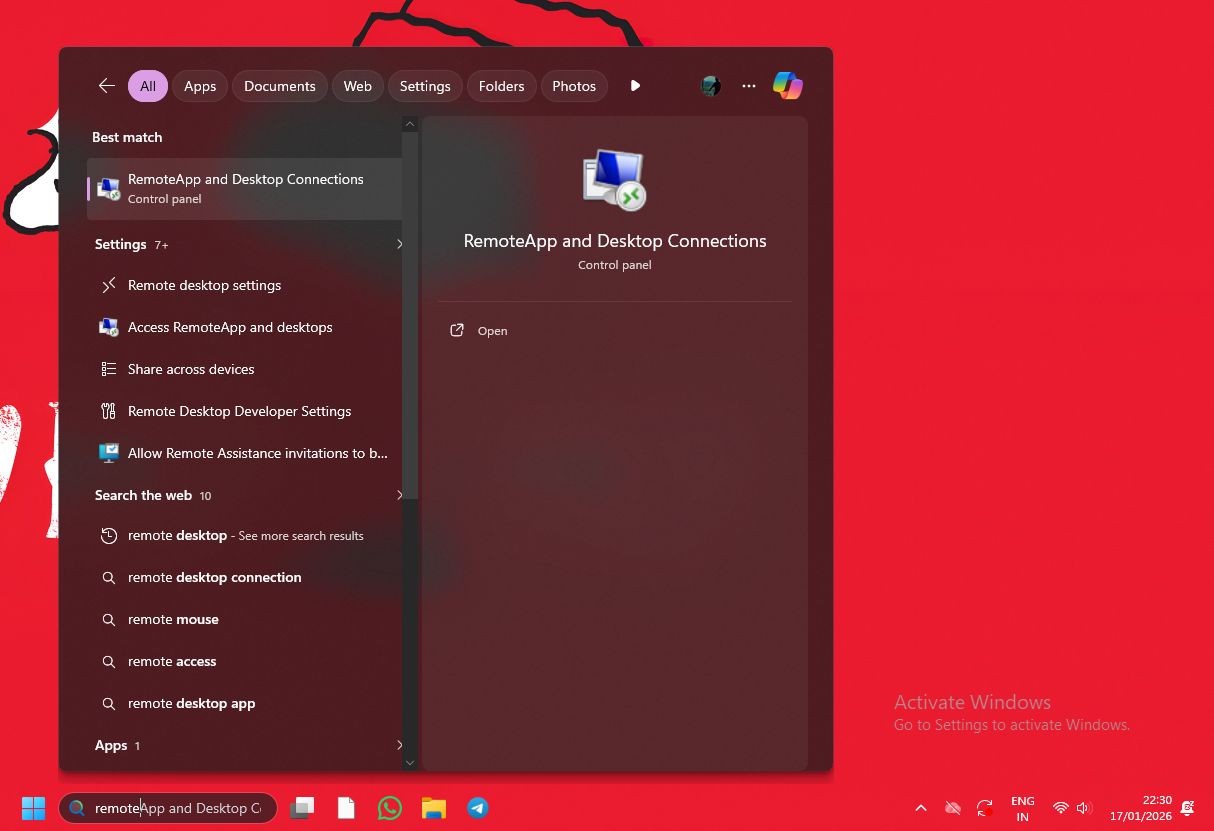Open Remote desktop settings result

[204, 285]
